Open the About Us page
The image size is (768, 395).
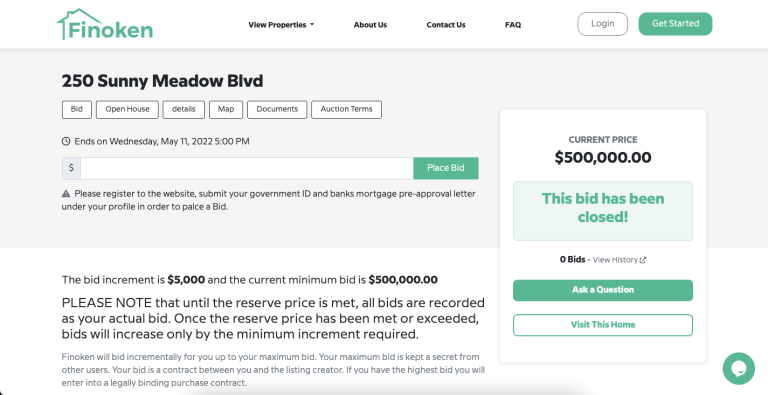[x=370, y=25]
